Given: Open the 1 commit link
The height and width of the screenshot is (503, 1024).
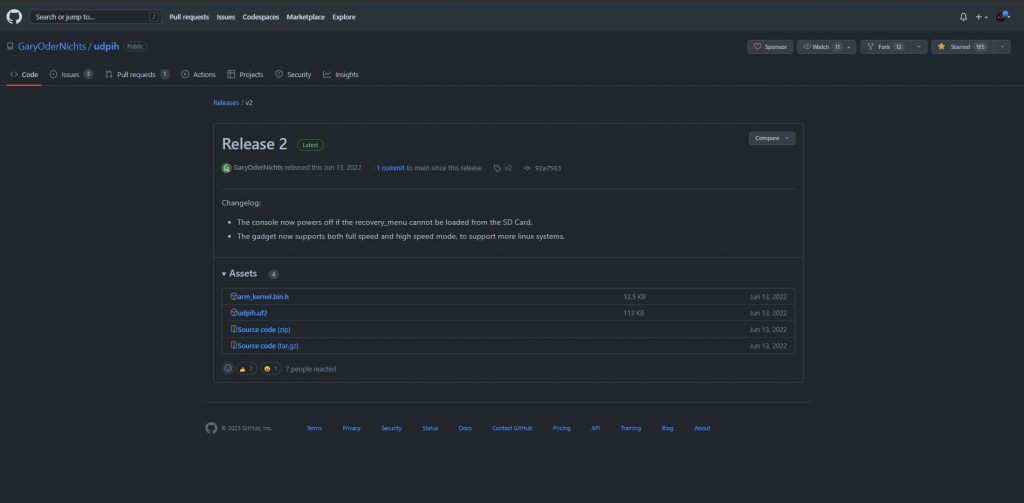Looking at the screenshot, I should [x=391, y=168].
